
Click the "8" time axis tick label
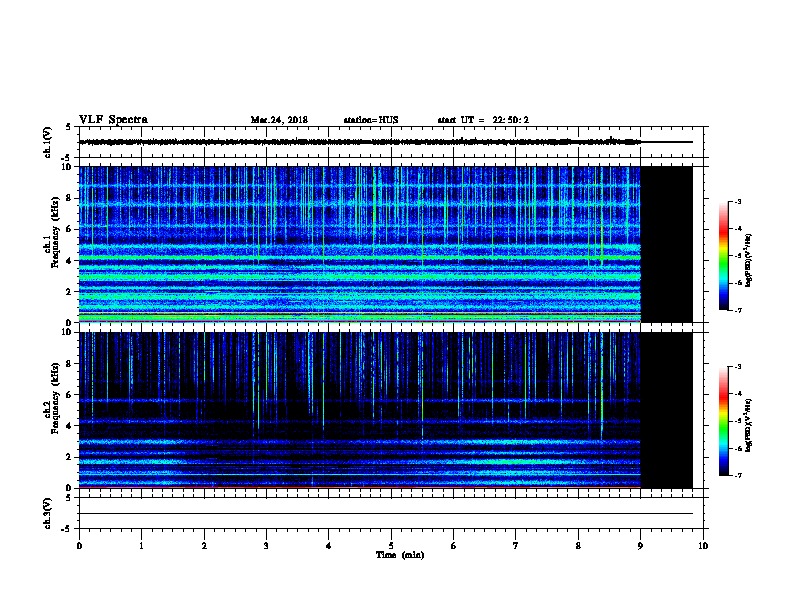pos(578,546)
